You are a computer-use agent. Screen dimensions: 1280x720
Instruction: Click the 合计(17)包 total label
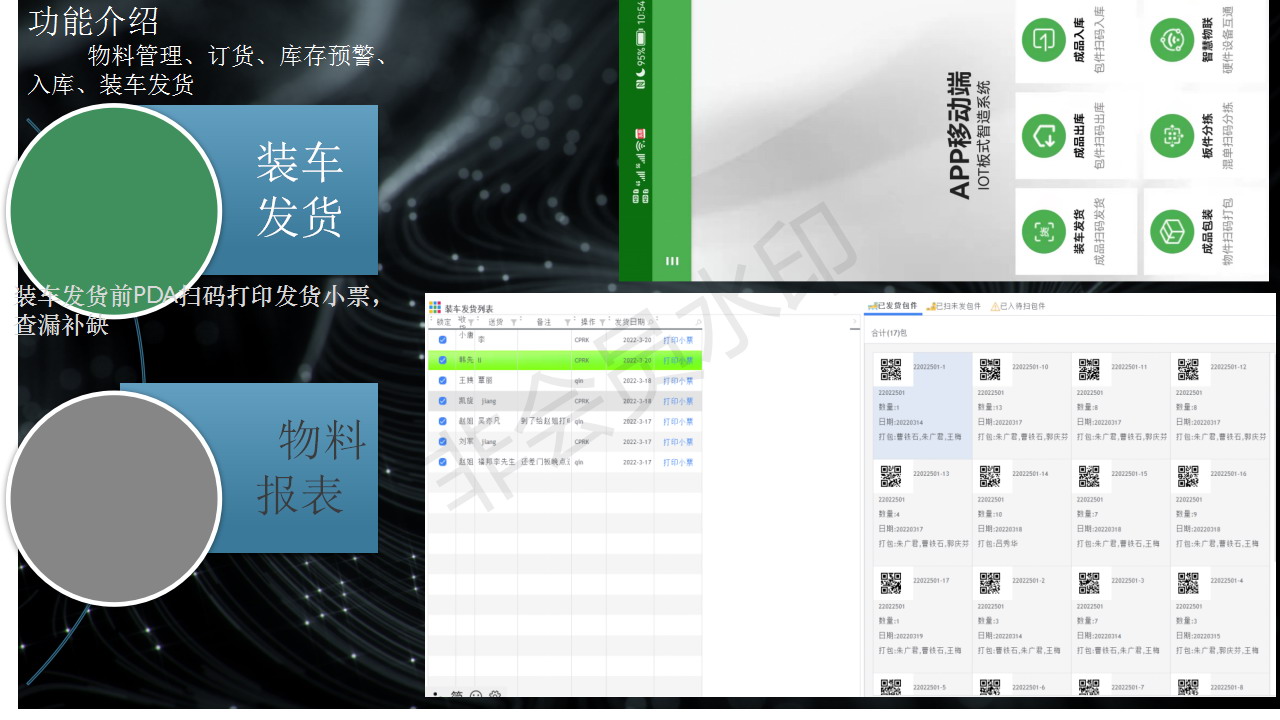click(x=890, y=333)
